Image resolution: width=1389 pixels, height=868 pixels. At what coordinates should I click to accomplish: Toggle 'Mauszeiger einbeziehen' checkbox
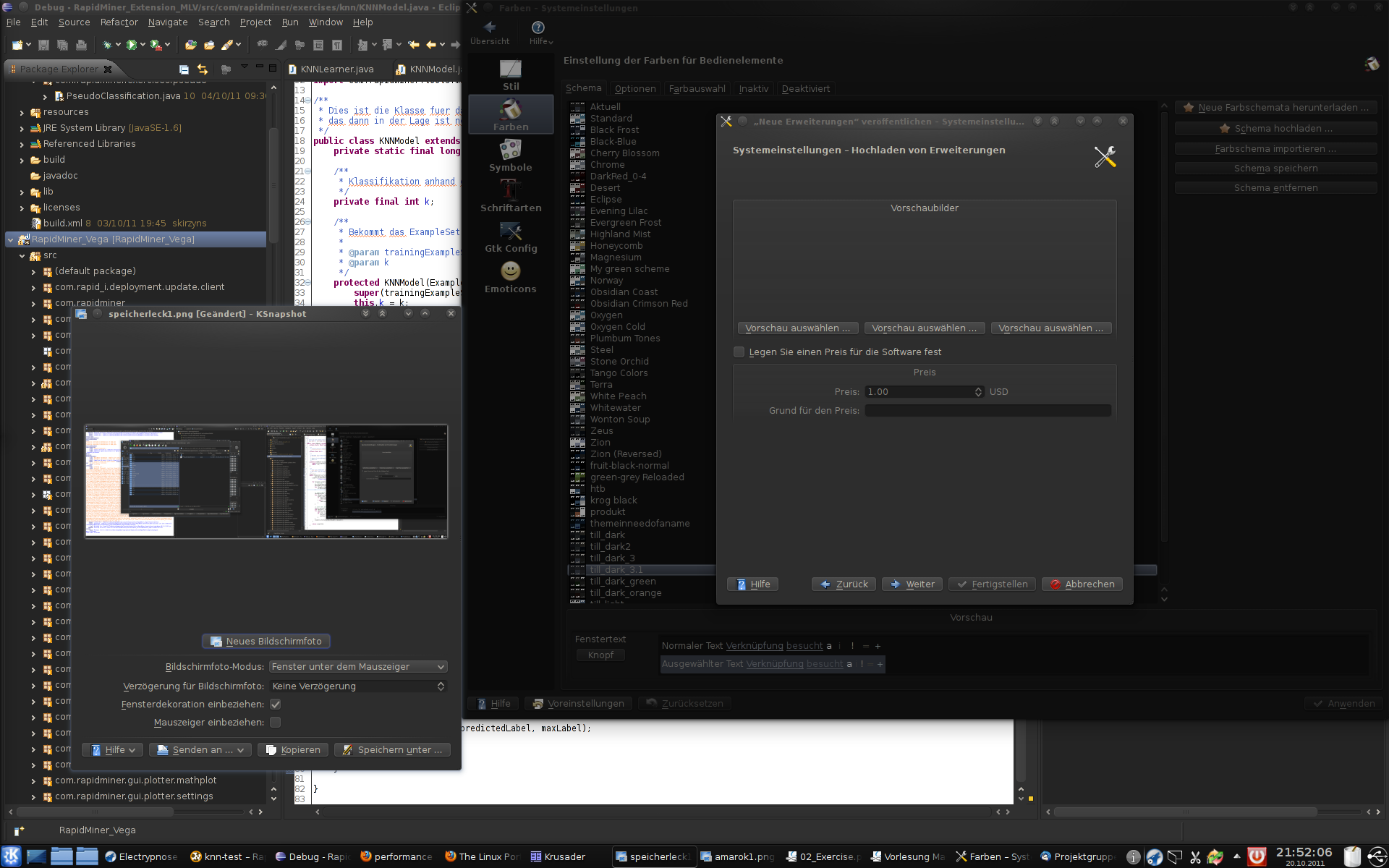coord(276,722)
